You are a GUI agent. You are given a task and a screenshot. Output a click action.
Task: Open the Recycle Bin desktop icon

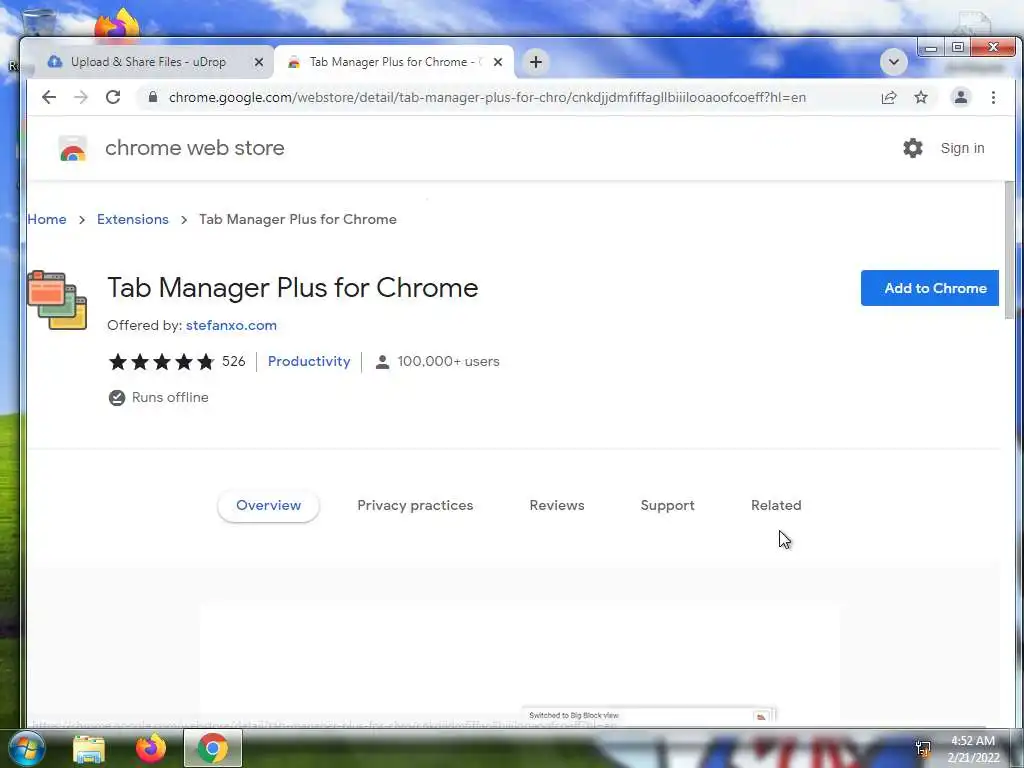point(37,24)
